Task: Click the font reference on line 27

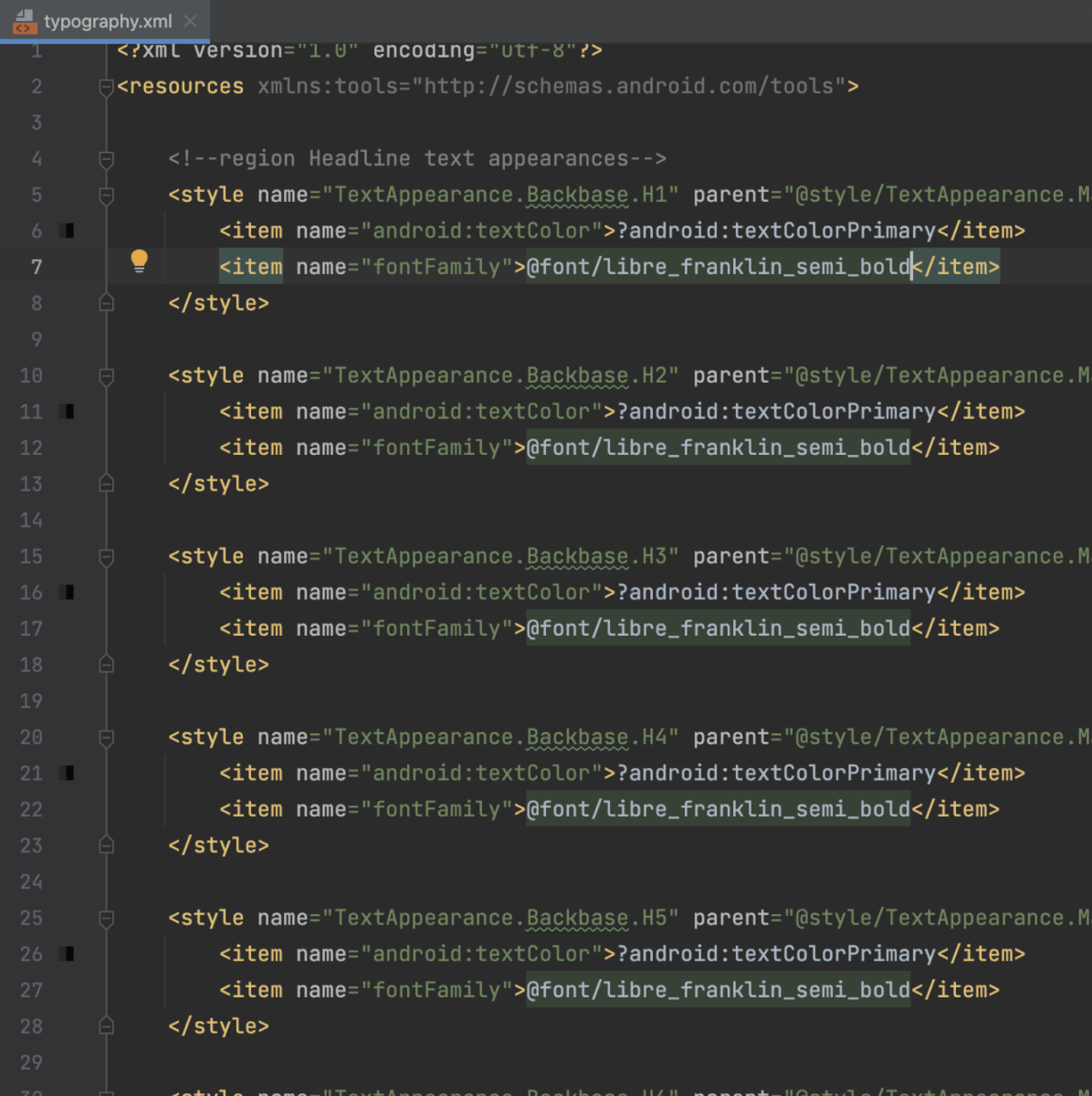Action: pos(718,991)
